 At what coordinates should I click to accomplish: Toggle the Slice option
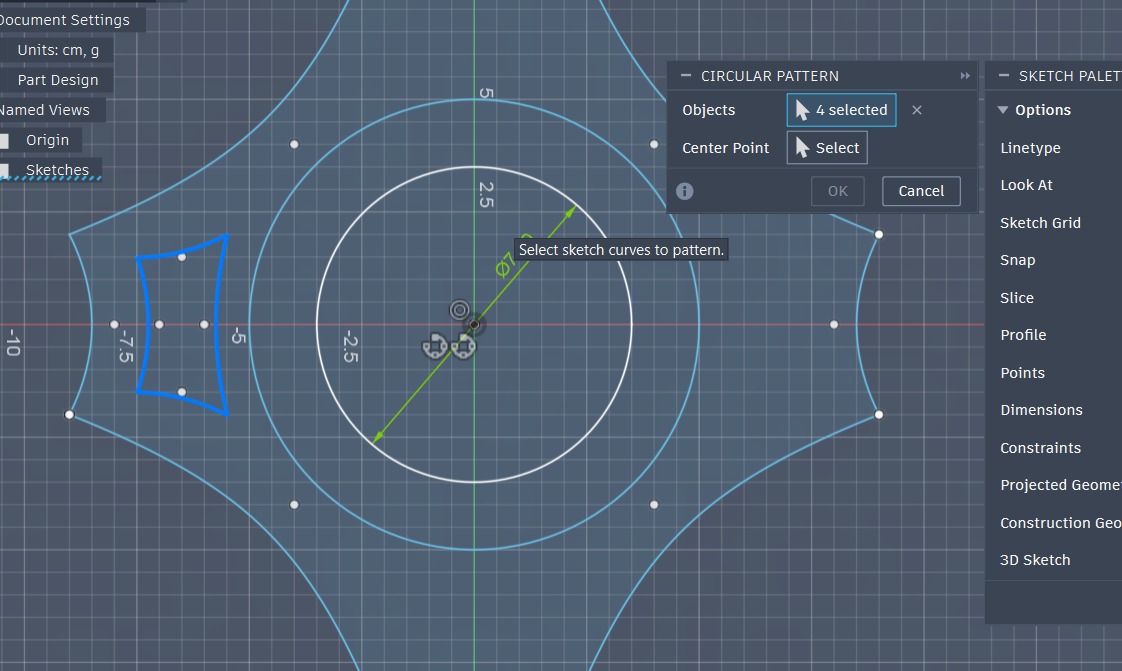click(1017, 298)
